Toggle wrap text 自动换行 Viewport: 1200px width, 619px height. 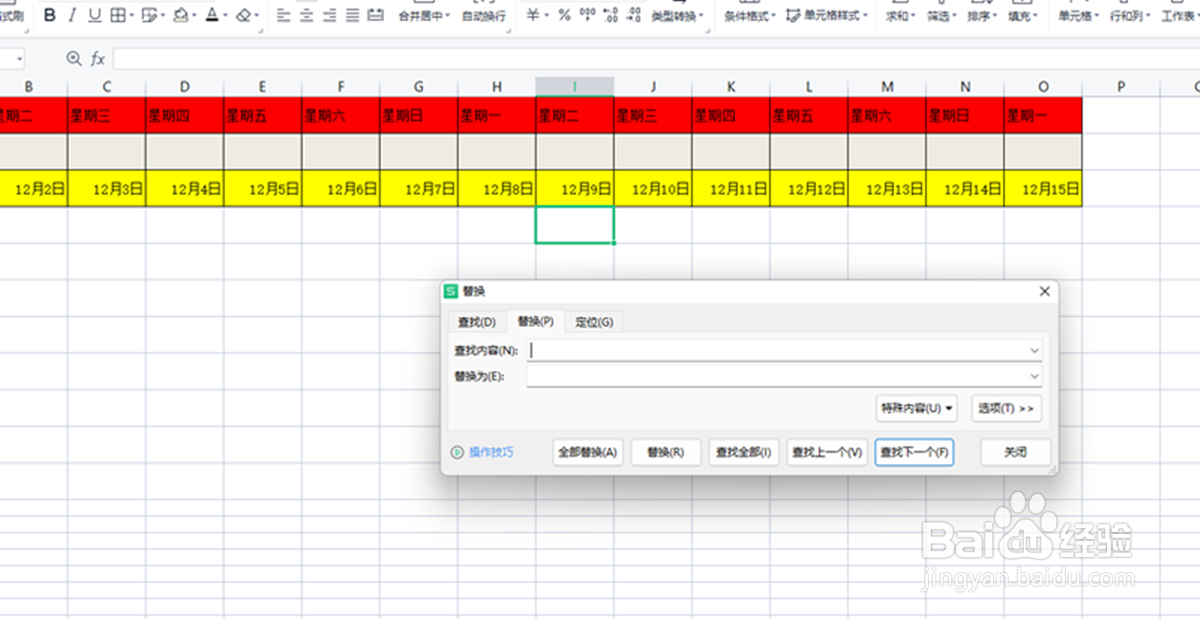coord(483,16)
